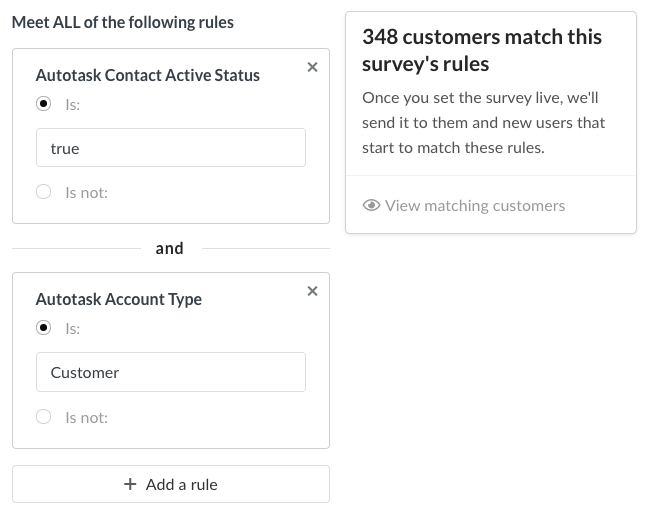Select "Is:" radio for Contact Active Status

point(43,104)
